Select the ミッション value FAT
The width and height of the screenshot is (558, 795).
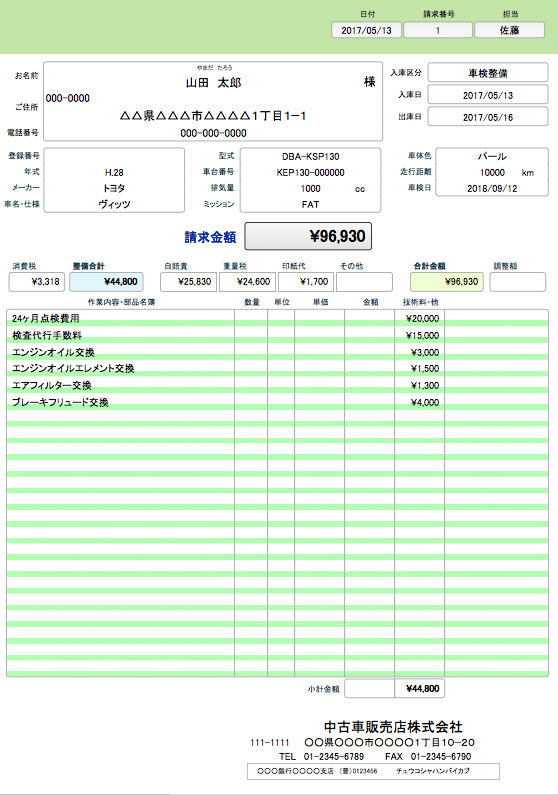[x=310, y=204]
